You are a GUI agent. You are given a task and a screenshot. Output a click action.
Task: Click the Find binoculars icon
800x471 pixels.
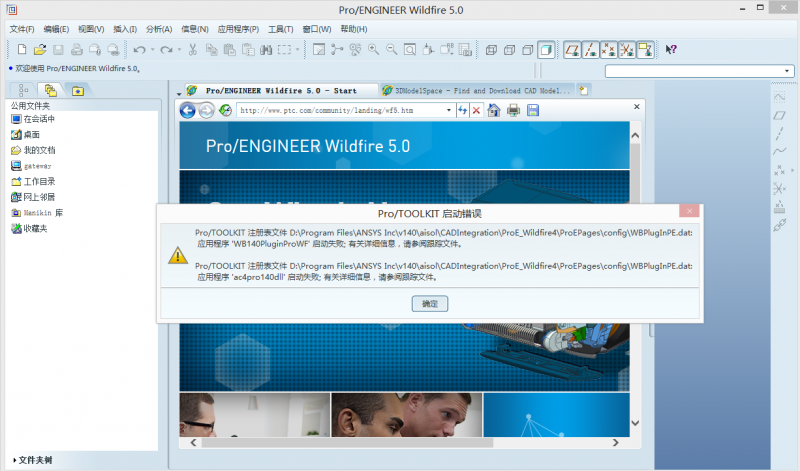coord(266,49)
